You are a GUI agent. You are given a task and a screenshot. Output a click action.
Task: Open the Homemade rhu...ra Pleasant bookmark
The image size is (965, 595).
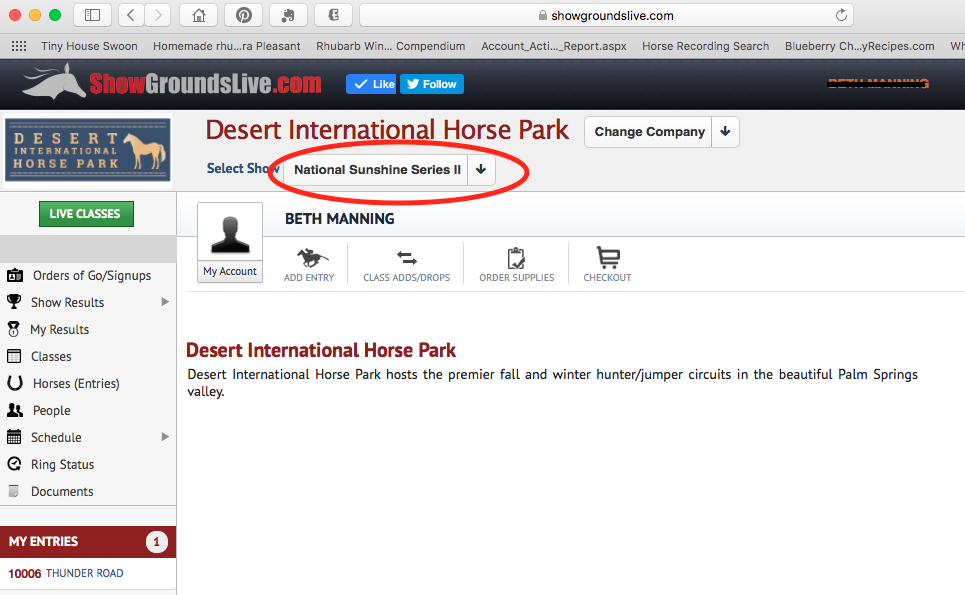[x=226, y=46]
